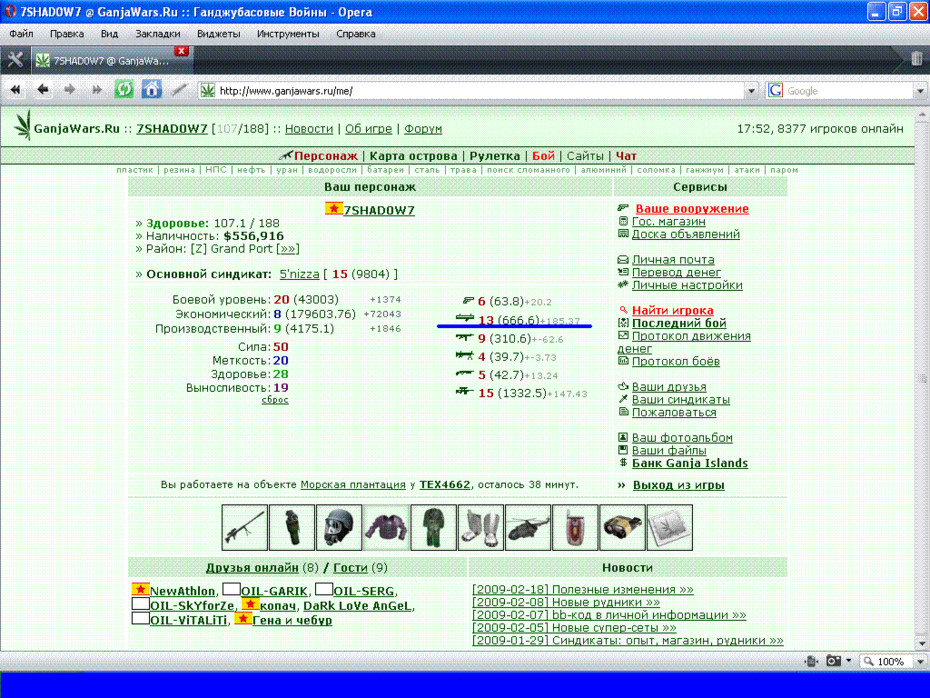930x698 pixels.
Task: Click the flag icon next to копач
Action: point(250,604)
